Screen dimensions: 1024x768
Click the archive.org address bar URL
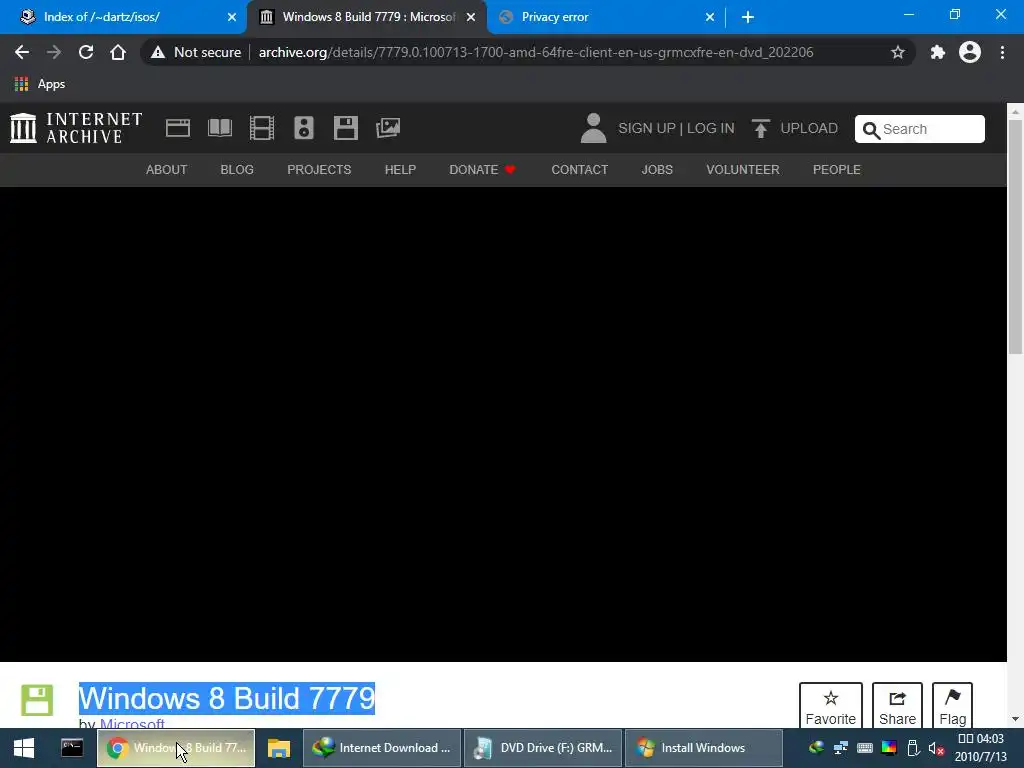536,52
